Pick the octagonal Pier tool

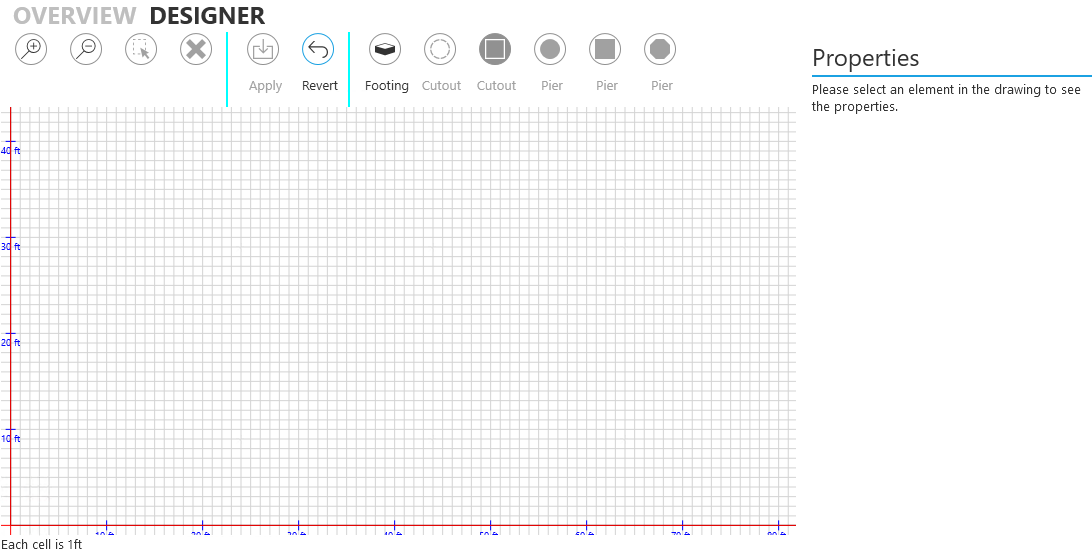coord(660,50)
